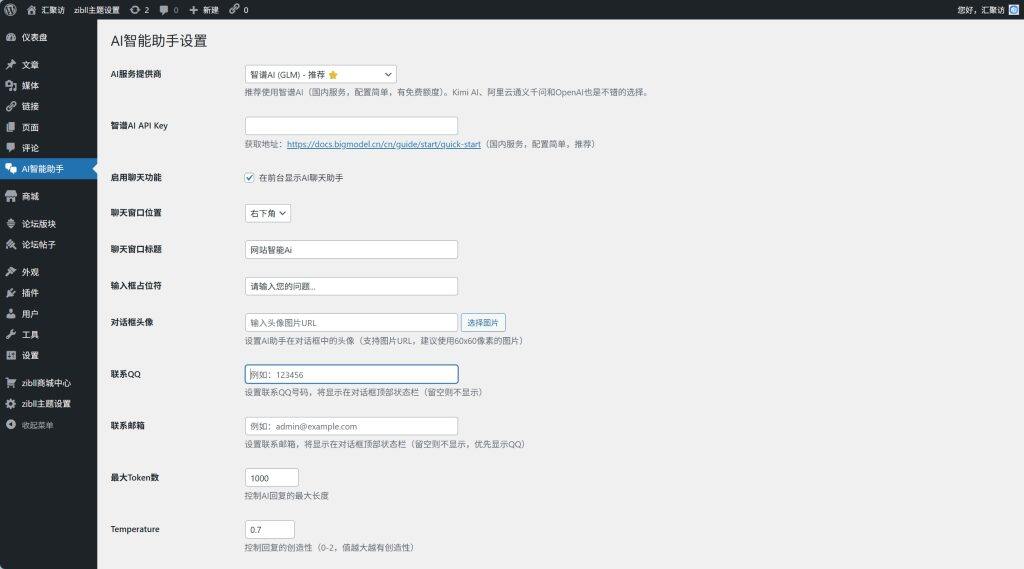Click the 选择图片 button
The height and width of the screenshot is (569, 1024).
(483, 323)
